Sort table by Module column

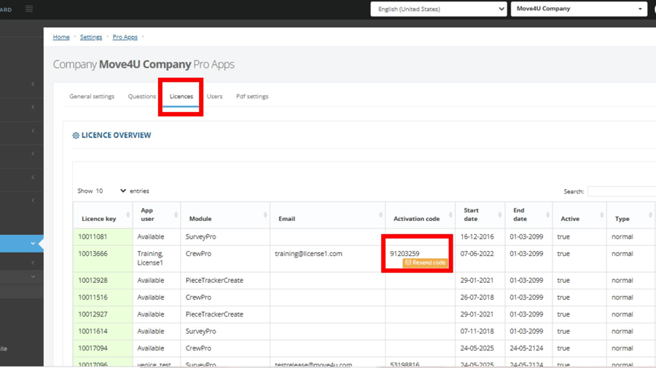pos(225,215)
